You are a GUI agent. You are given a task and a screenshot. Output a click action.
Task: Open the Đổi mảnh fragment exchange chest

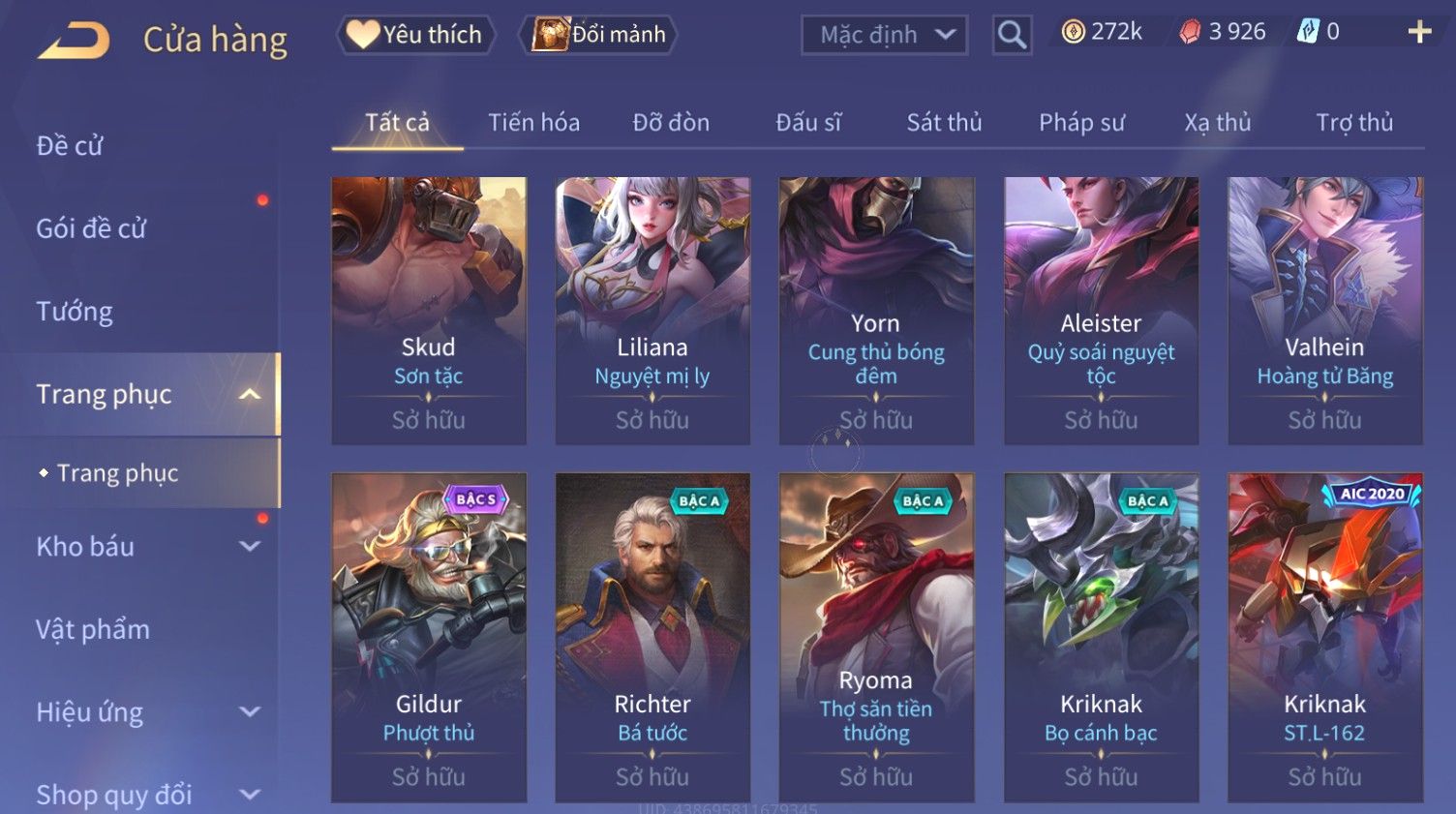tap(599, 35)
